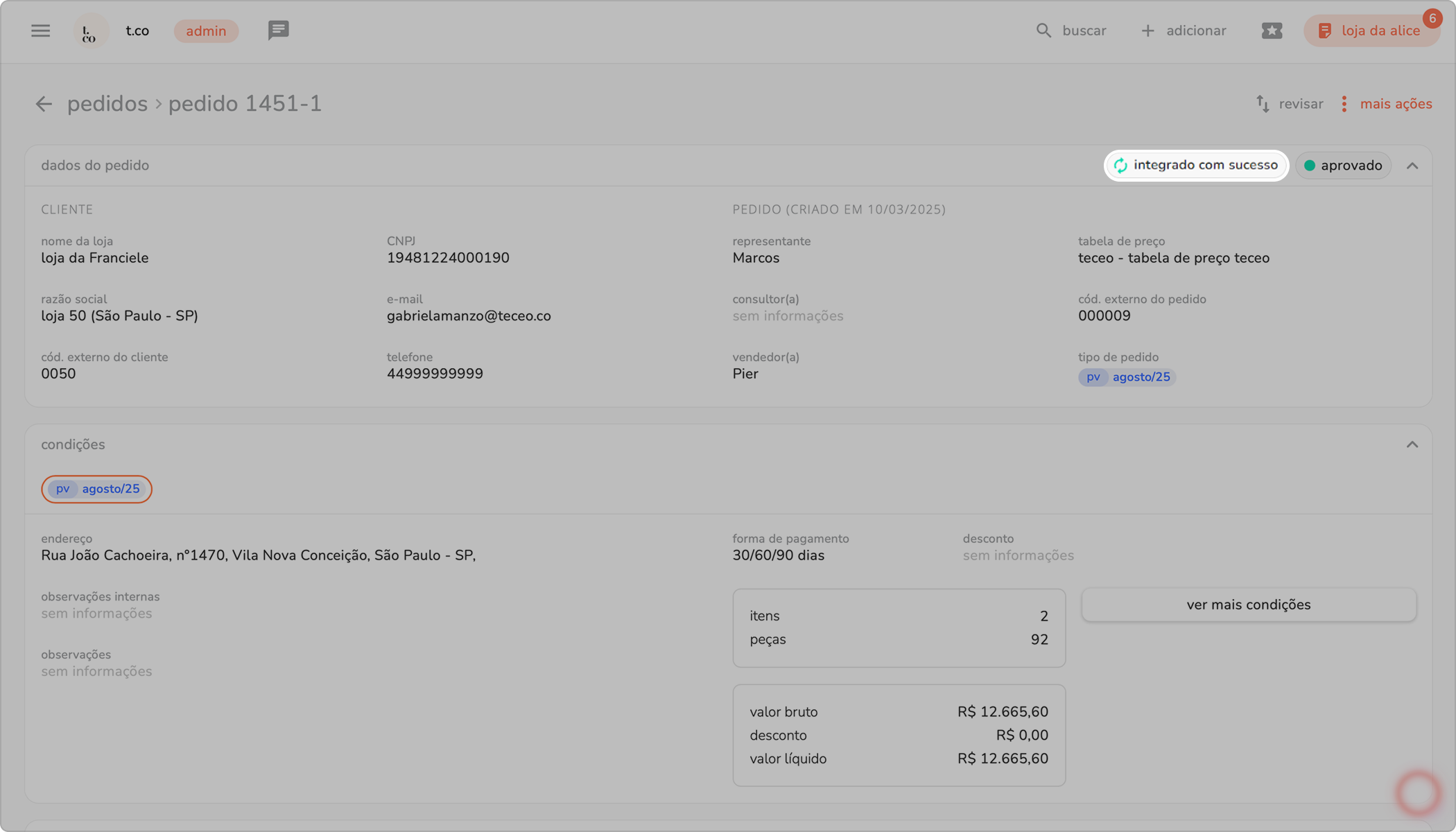This screenshot has width=1456, height=832.
Task: Click the revisar arrows icon
Action: (1263, 104)
